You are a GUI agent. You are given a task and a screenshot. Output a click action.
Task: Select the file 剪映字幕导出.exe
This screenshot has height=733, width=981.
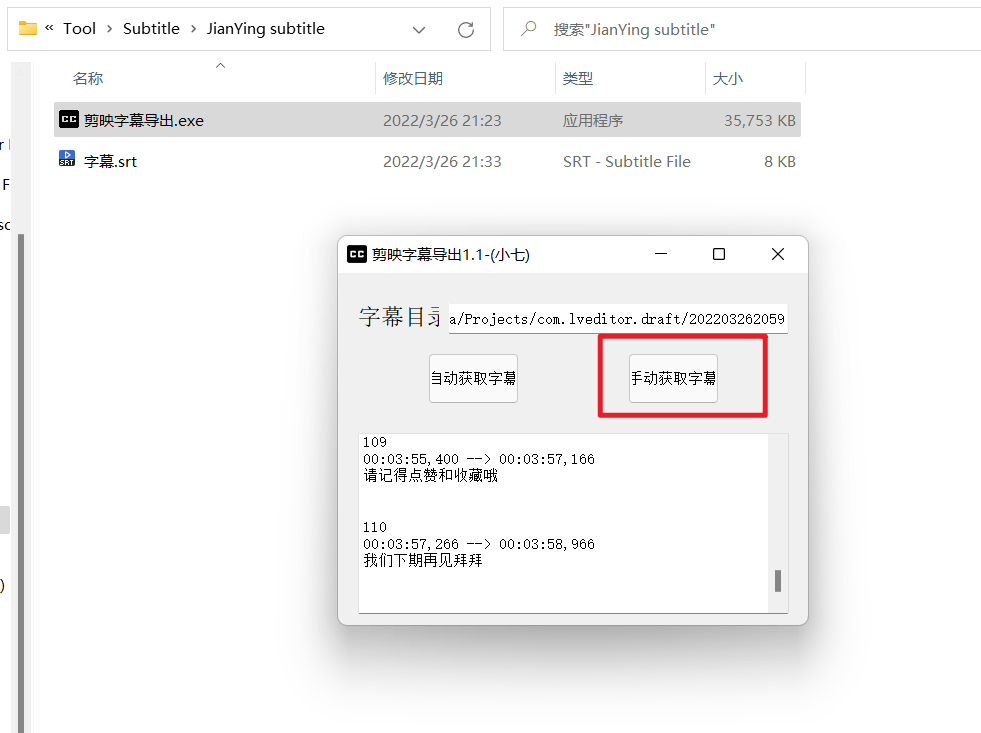427,120
